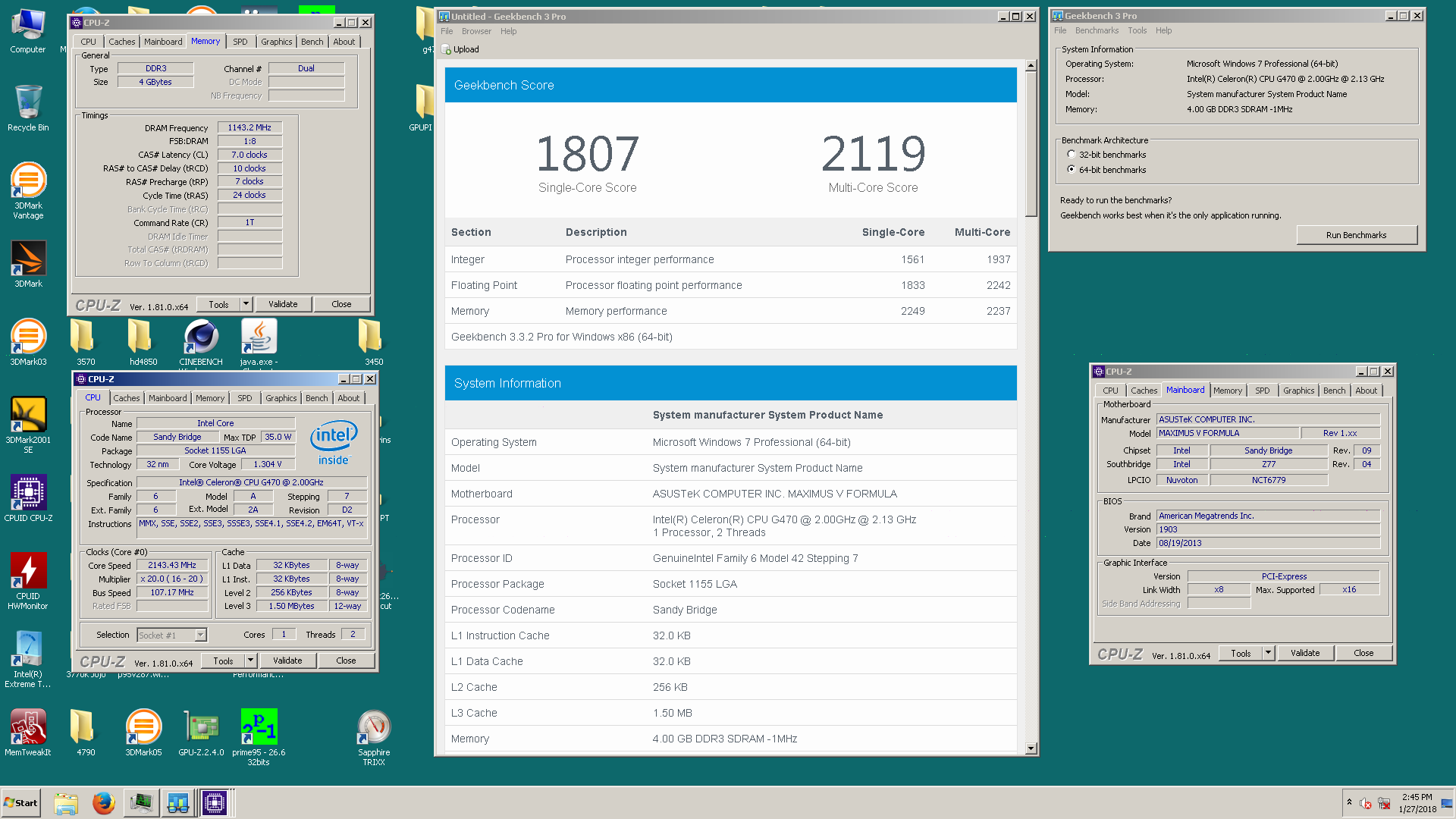Switch to CPU-Z taskbar button
The image size is (1456, 819).
[x=215, y=802]
